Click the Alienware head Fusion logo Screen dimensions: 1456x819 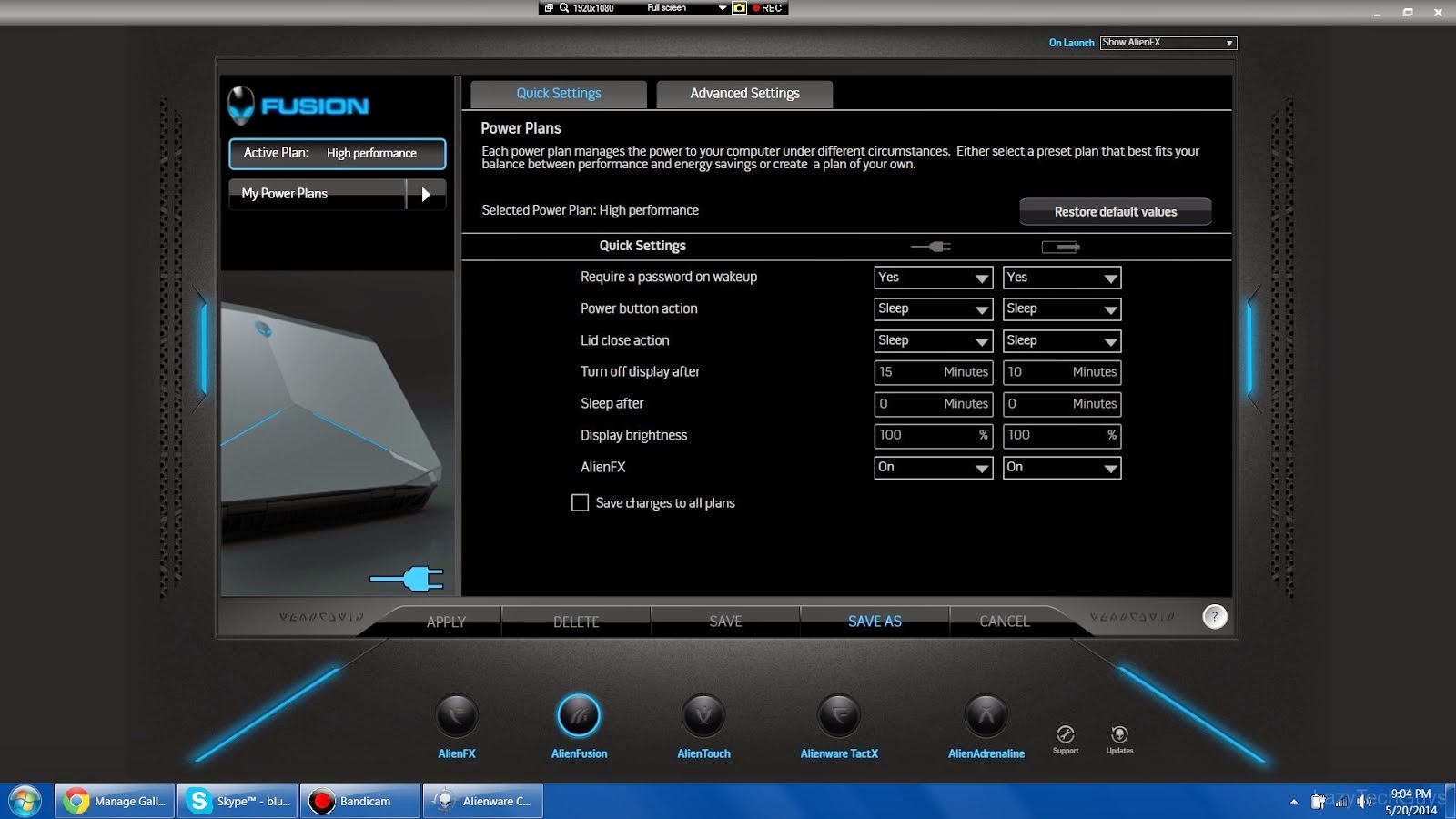(x=241, y=106)
